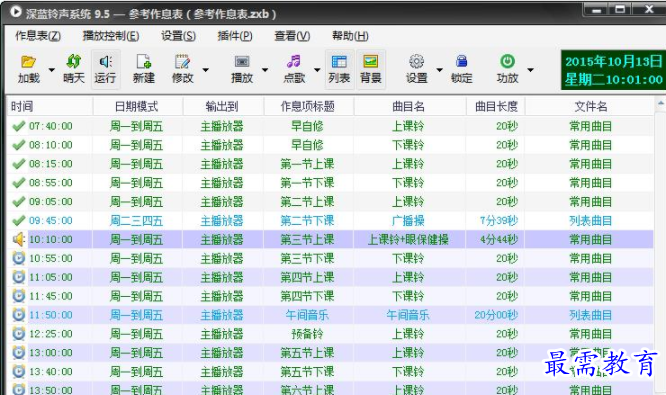
Task: Click the alarm clock icon for 13:00:00
Action: pos(18,353)
